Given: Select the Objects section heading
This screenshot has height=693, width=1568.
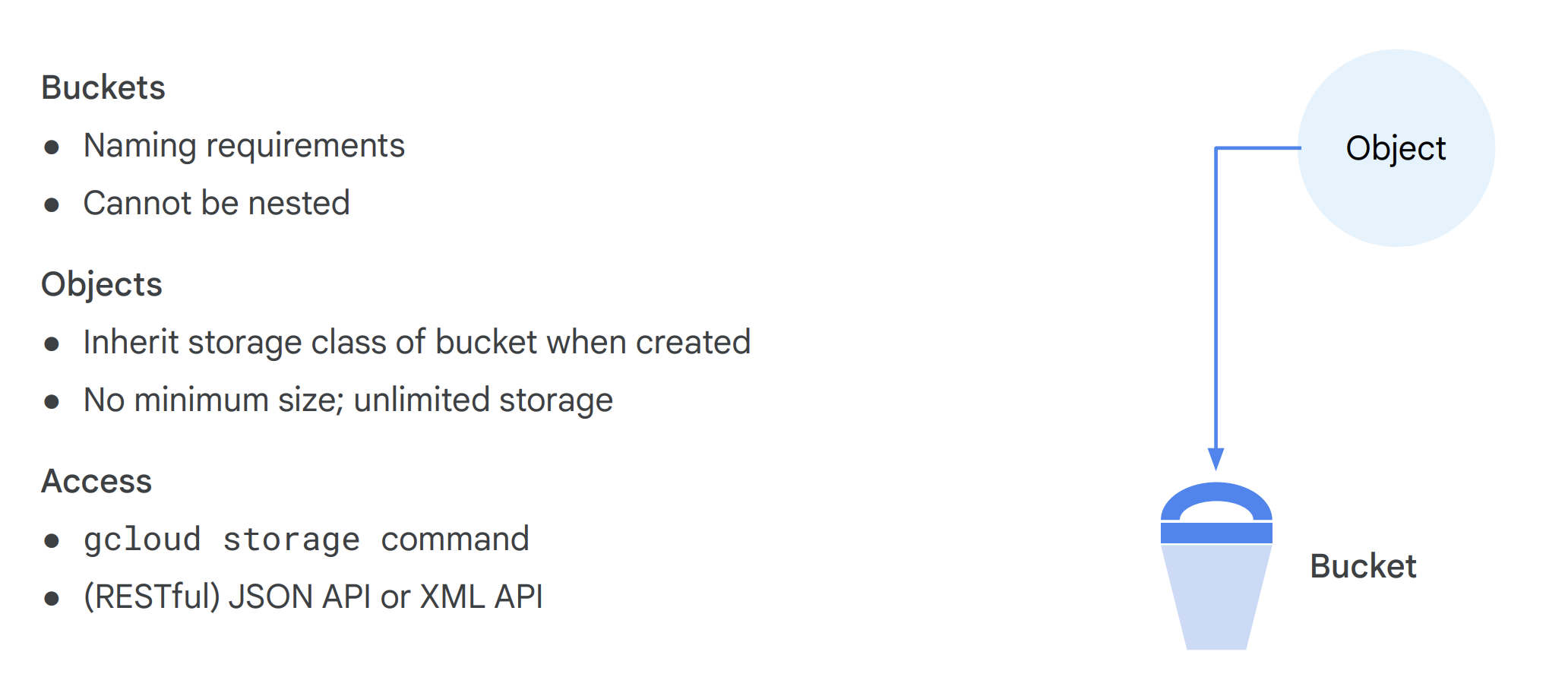Looking at the screenshot, I should coord(102,284).
